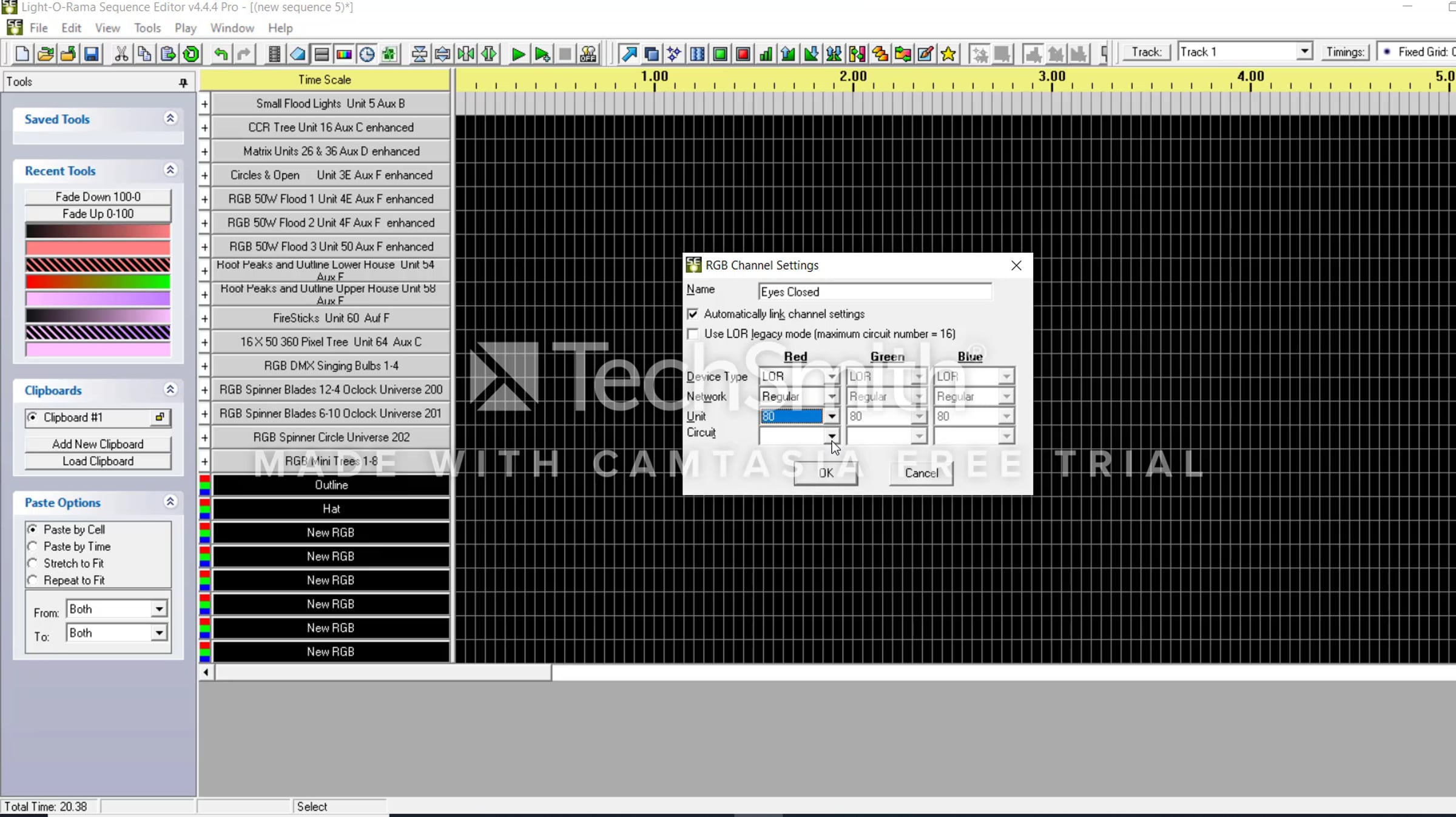The image size is (1456, 817).
Task: Select the green On tool square
Action: [720, 54]
